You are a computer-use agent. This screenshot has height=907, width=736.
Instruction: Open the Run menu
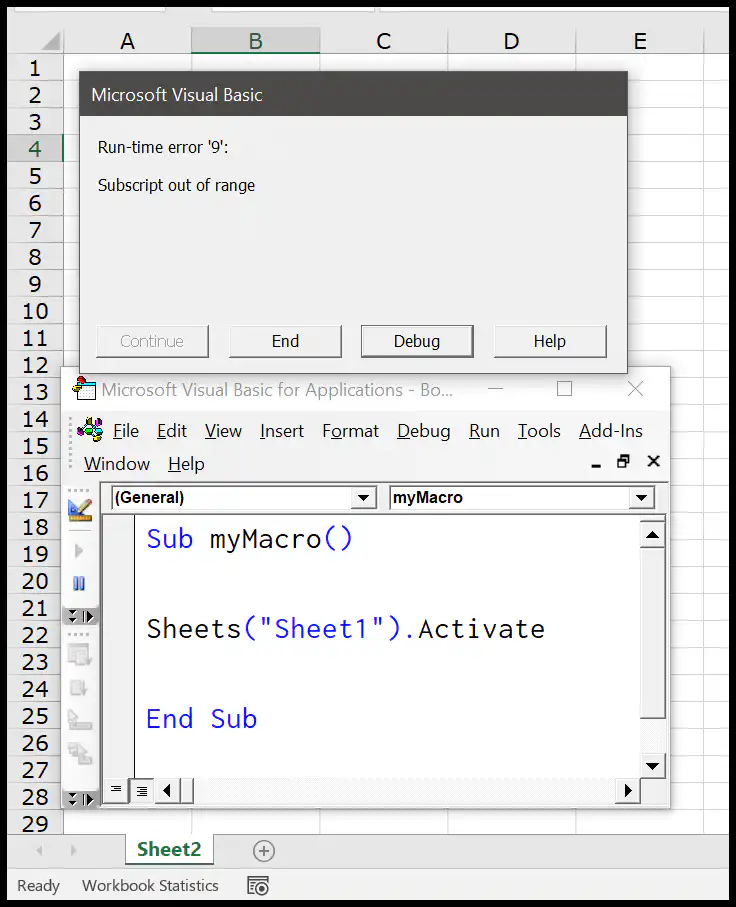tap(484, 431)
